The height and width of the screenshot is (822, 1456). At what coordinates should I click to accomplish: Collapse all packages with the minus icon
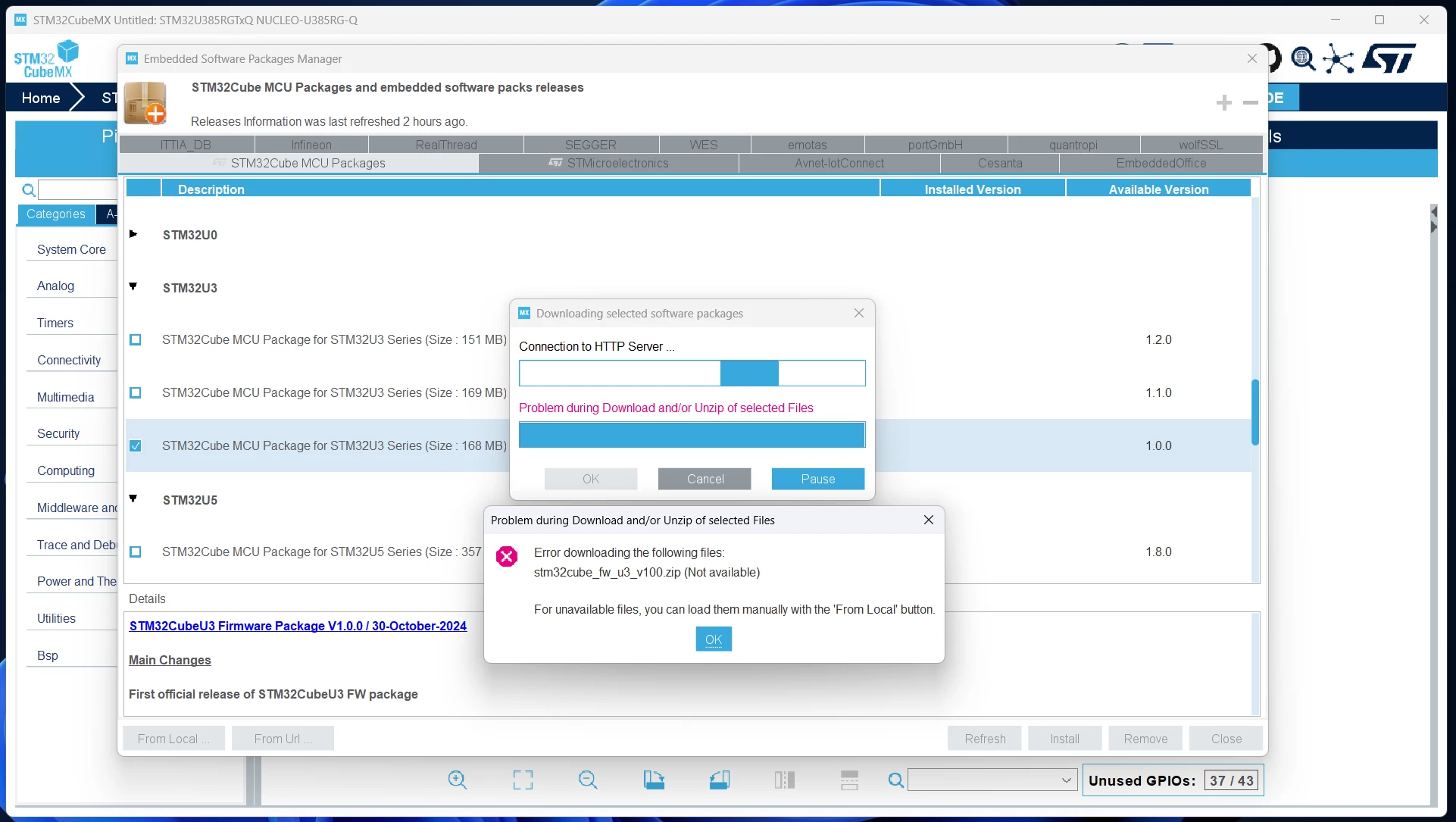[x=1251, y=102]
